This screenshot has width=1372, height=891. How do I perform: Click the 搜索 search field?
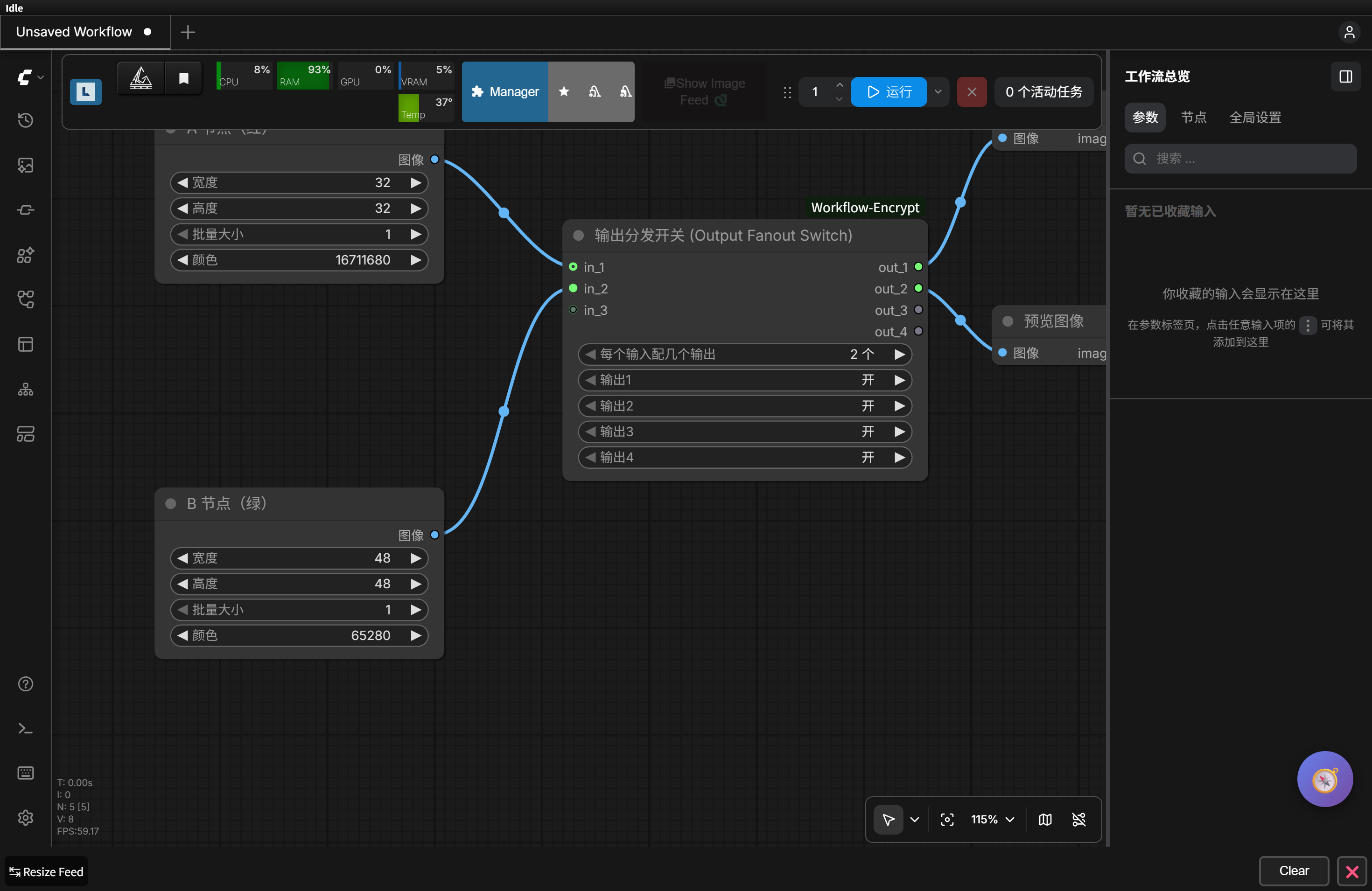click(x=1240, y=159)
